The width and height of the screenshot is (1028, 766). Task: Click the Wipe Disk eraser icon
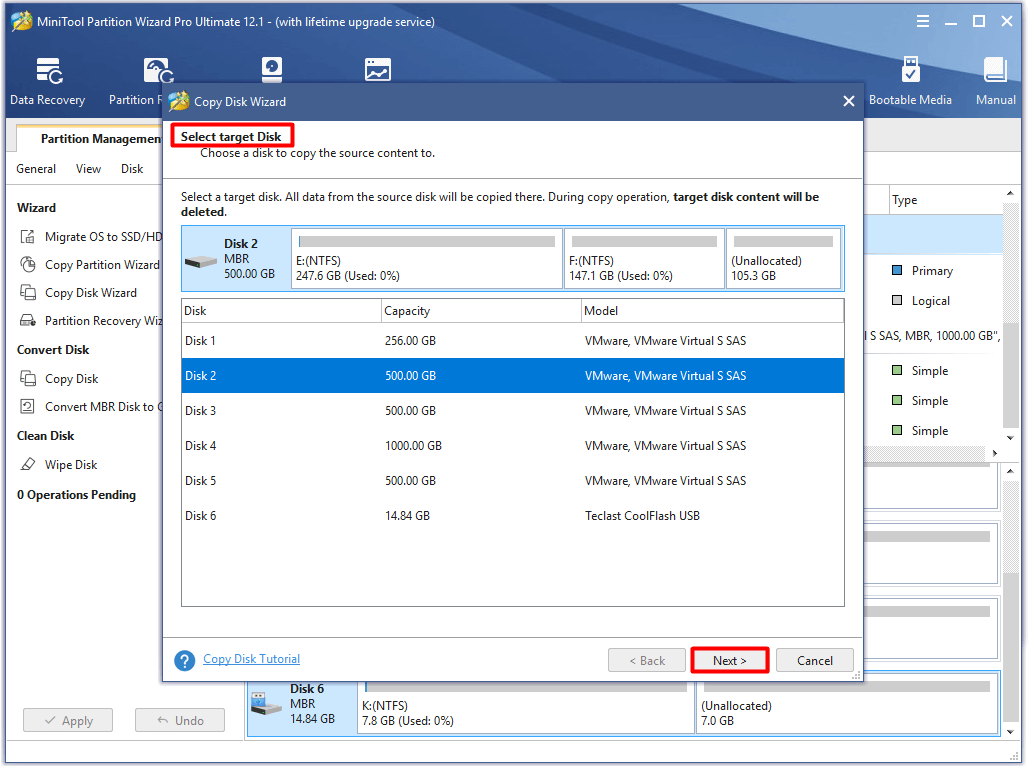[28, 464]
